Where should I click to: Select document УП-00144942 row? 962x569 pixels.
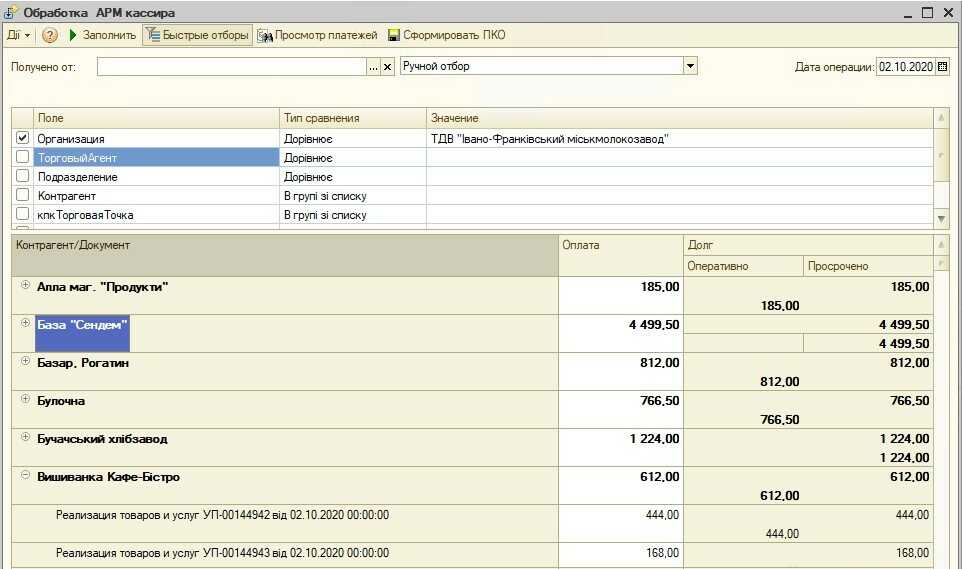click(472, 524)
